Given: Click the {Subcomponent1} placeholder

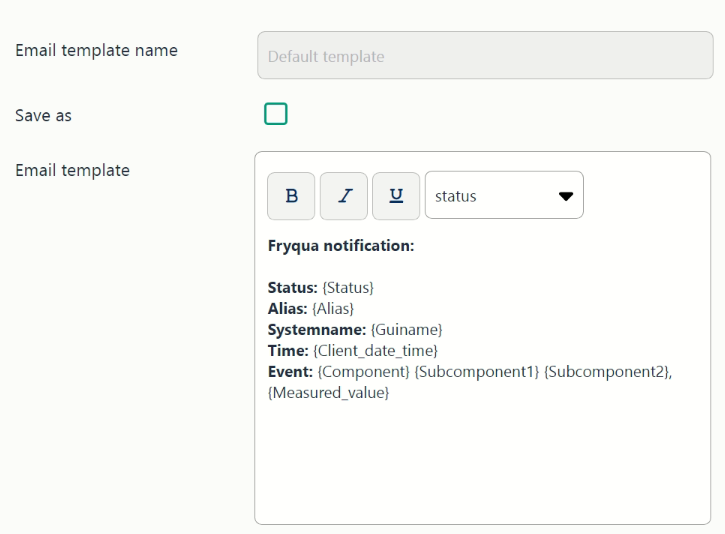Looking at the screenshot, I should 477,372.
